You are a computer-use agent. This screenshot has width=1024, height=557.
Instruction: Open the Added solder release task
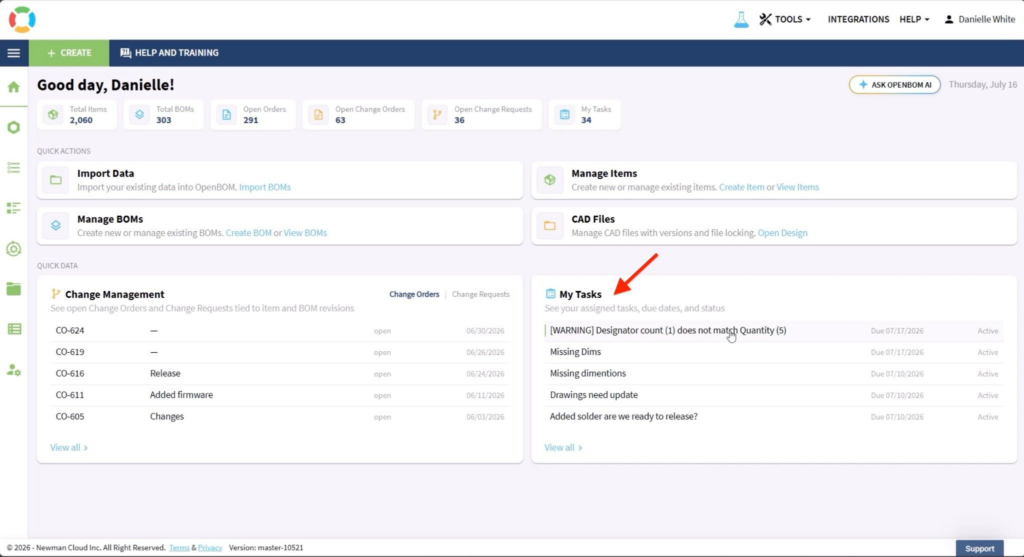click(774, 417)
